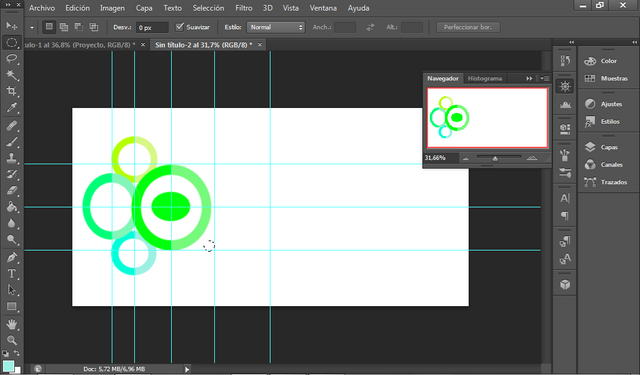This screenshot has height=375, width=640.
Task: Choose Intersect with selection mode
Action: (93, 27)
